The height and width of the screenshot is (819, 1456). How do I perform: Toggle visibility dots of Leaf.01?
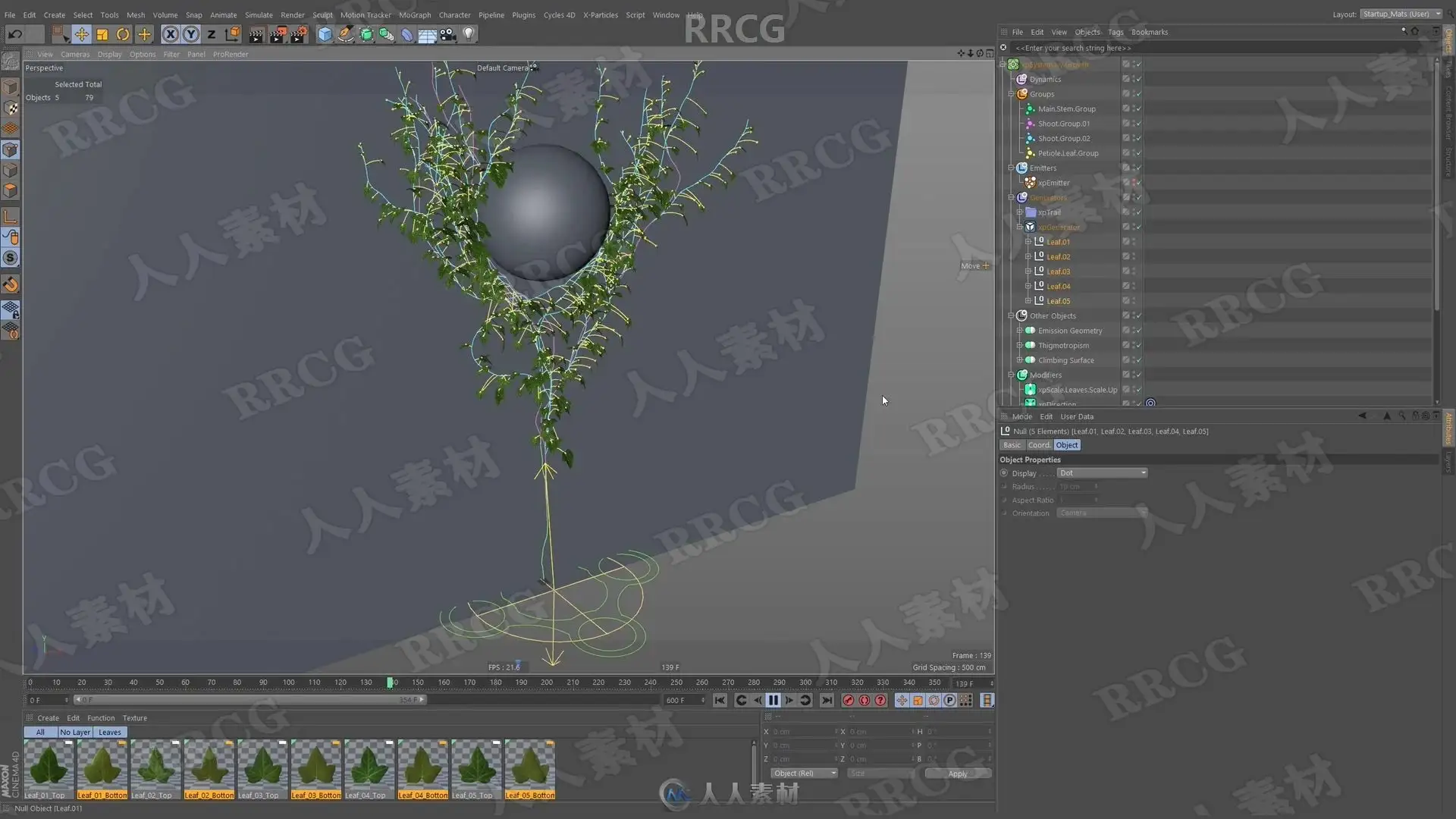tap(1134, 242)
